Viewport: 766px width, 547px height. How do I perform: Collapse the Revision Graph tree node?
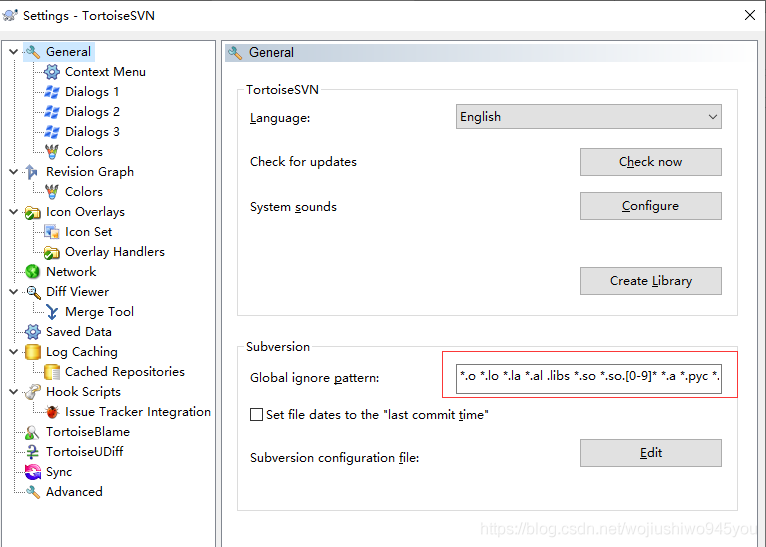(14, 172)
